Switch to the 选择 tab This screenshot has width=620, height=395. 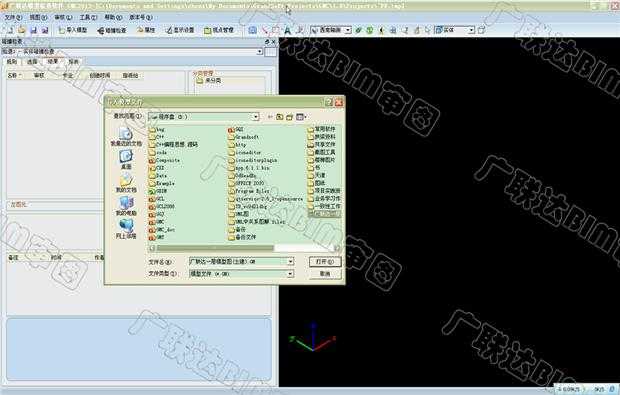[x=32, y=62]
